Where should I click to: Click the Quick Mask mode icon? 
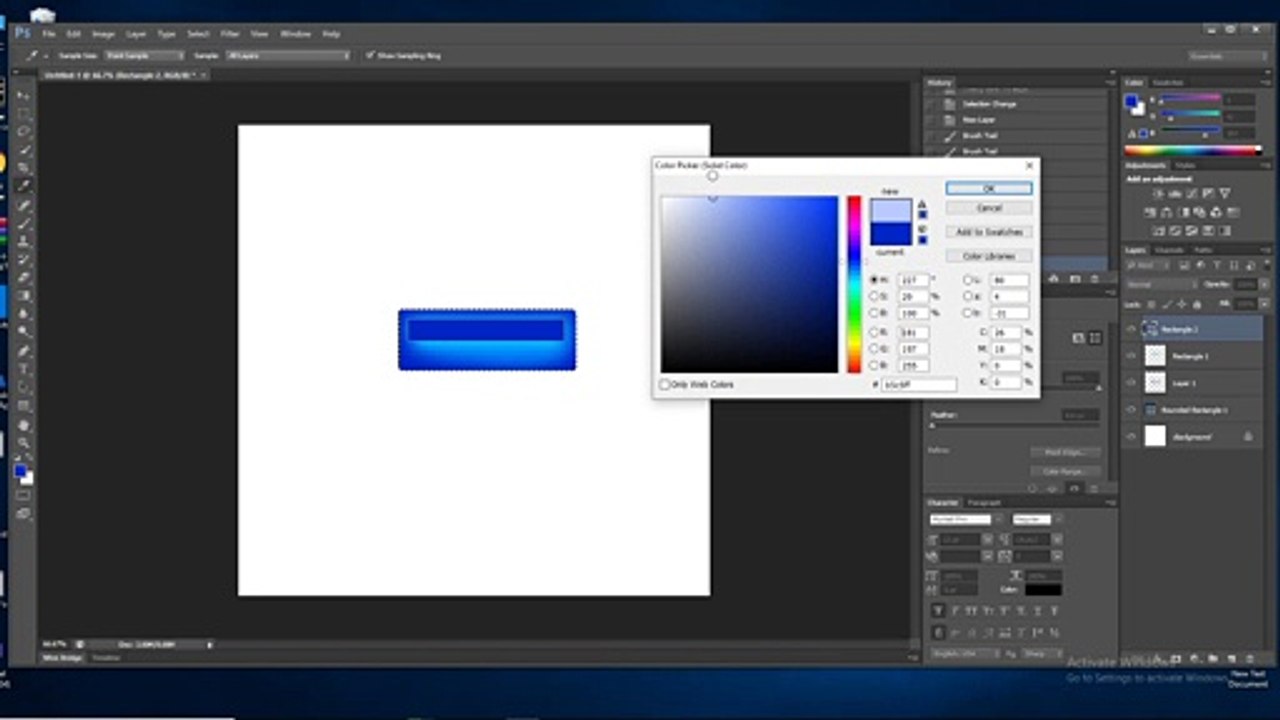pos(24,495)
